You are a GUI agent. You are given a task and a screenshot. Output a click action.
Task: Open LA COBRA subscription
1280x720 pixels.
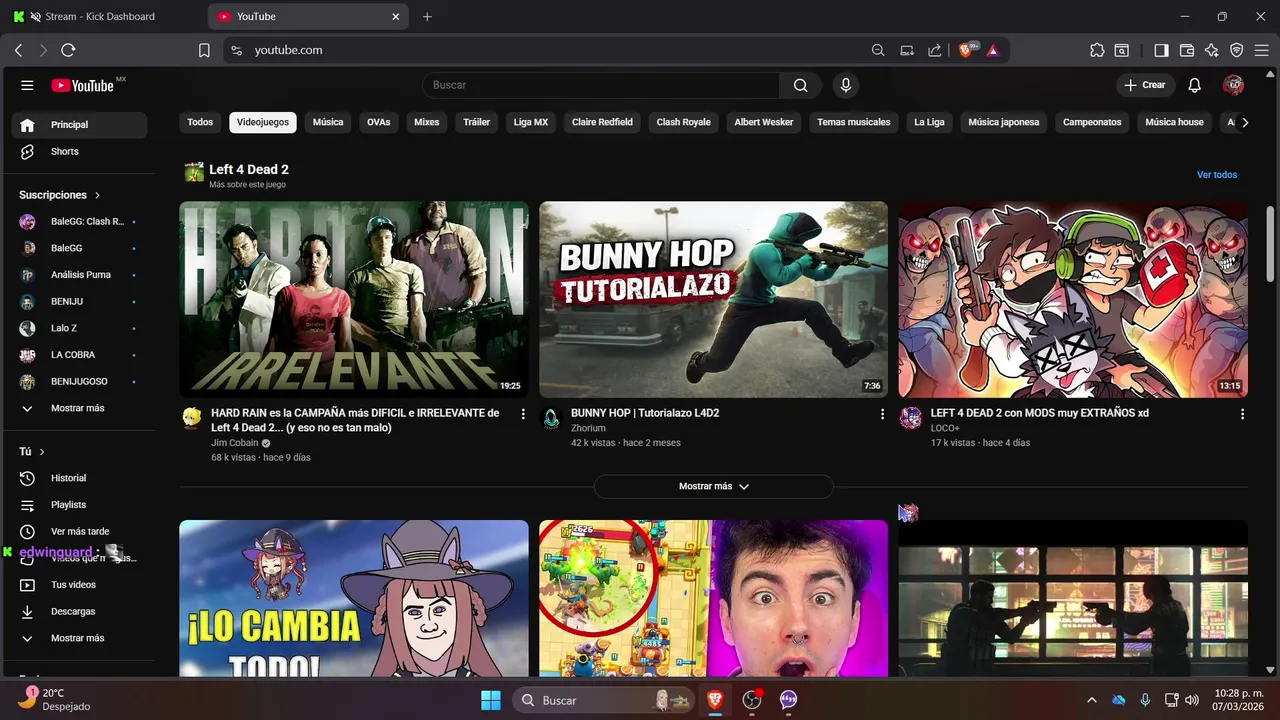tap(79, 355)
